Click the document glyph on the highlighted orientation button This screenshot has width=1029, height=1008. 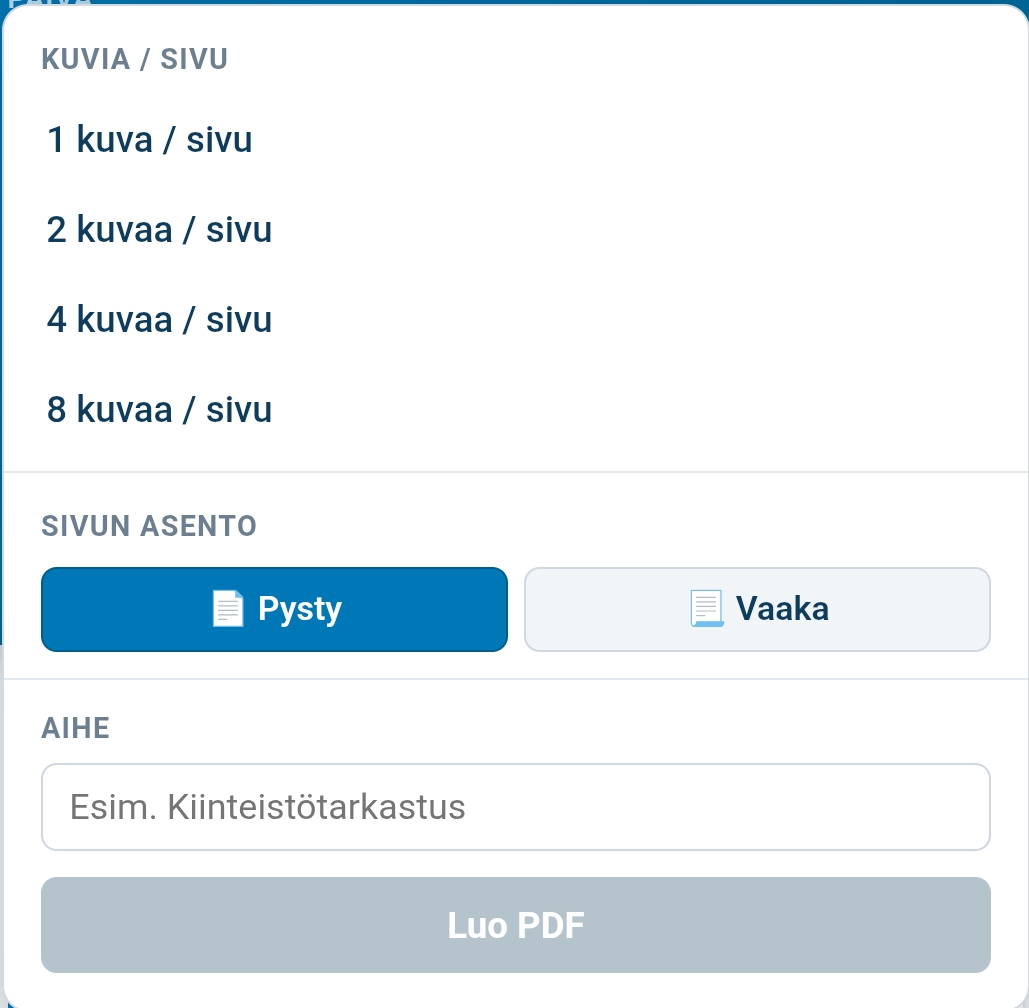tap(228, 608)
